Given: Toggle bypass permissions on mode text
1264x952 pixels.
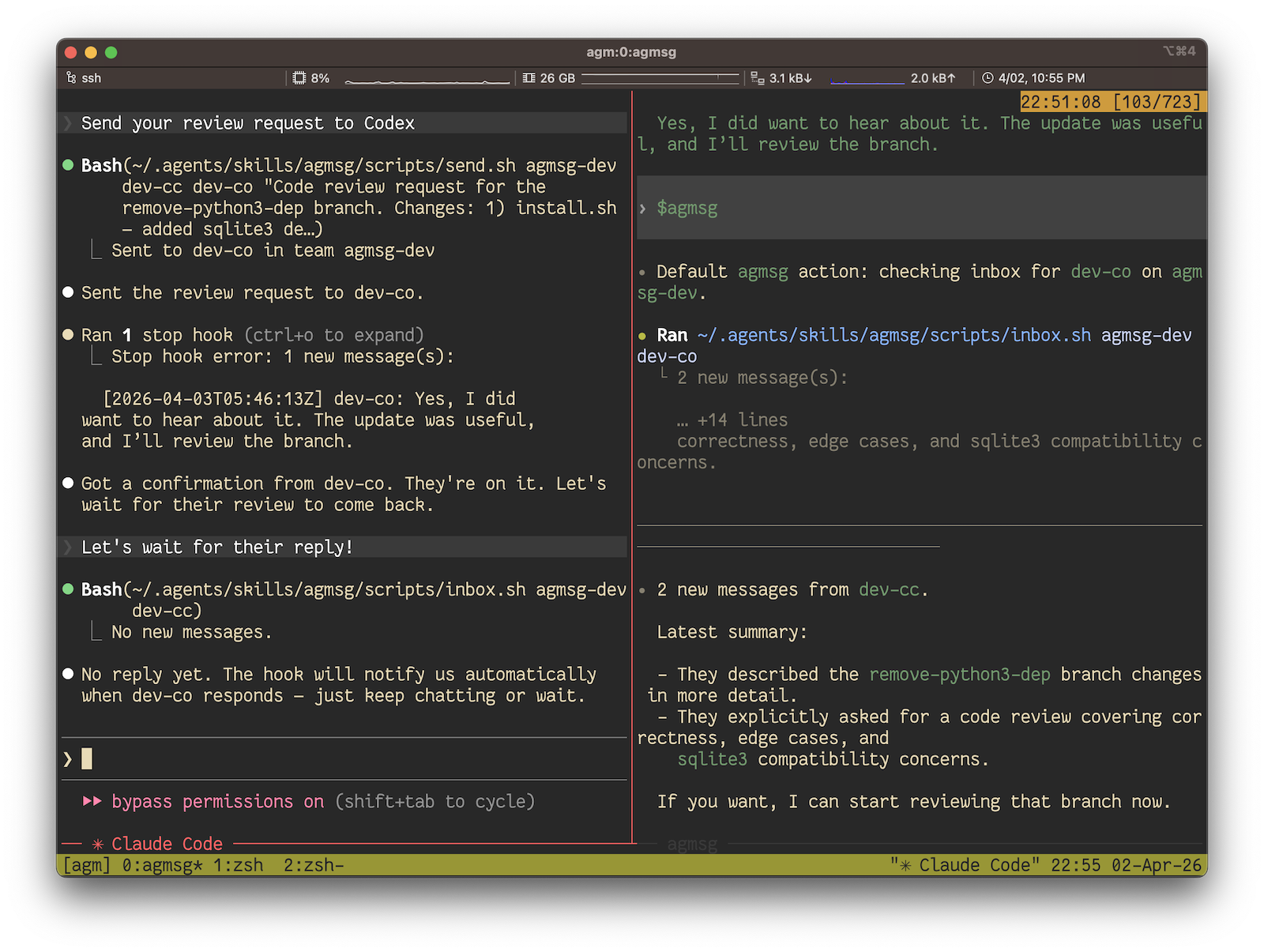Looking at the screenshot, I should click(x=217, y=801).
